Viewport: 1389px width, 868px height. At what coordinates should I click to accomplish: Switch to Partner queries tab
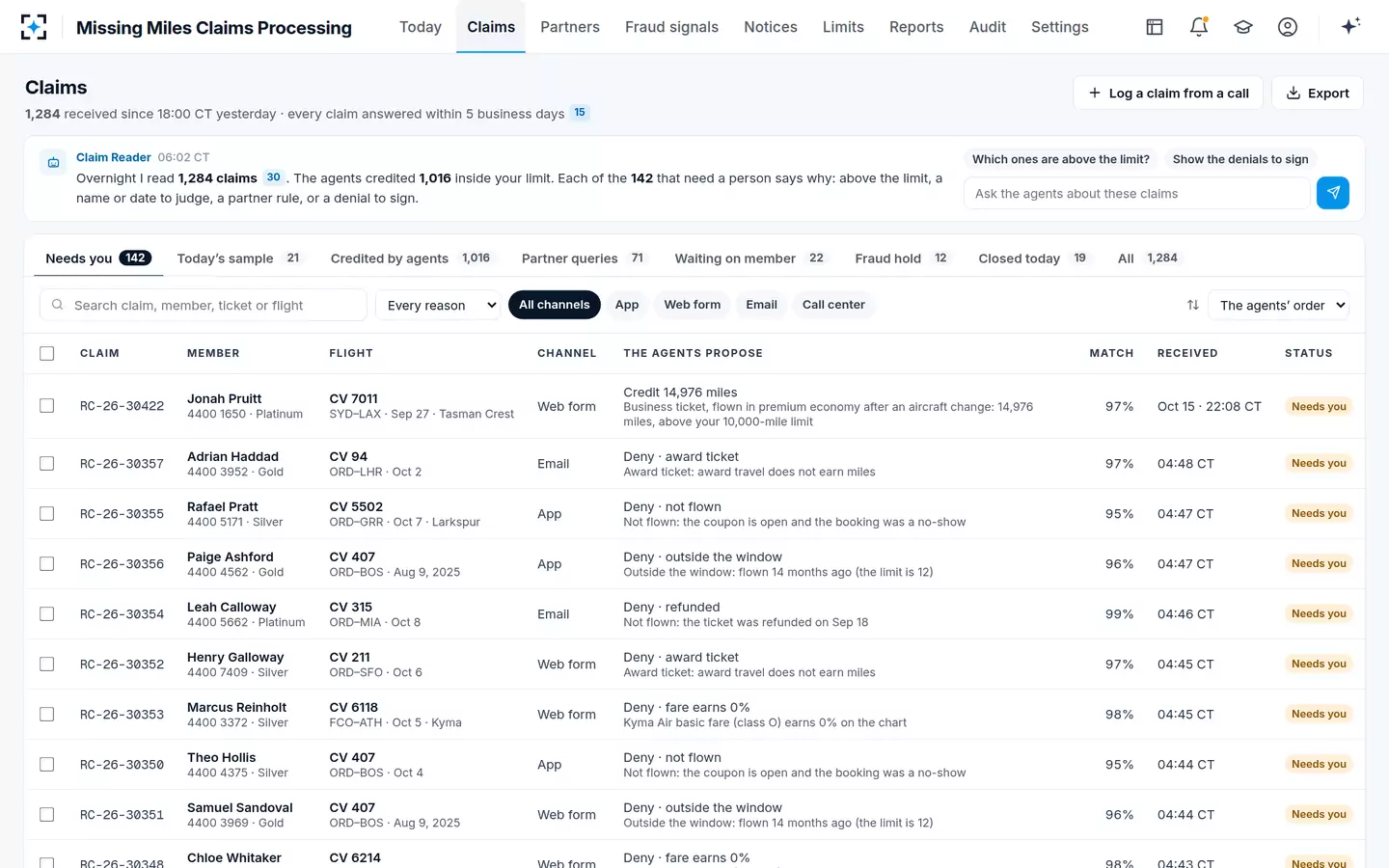[584, 258]
